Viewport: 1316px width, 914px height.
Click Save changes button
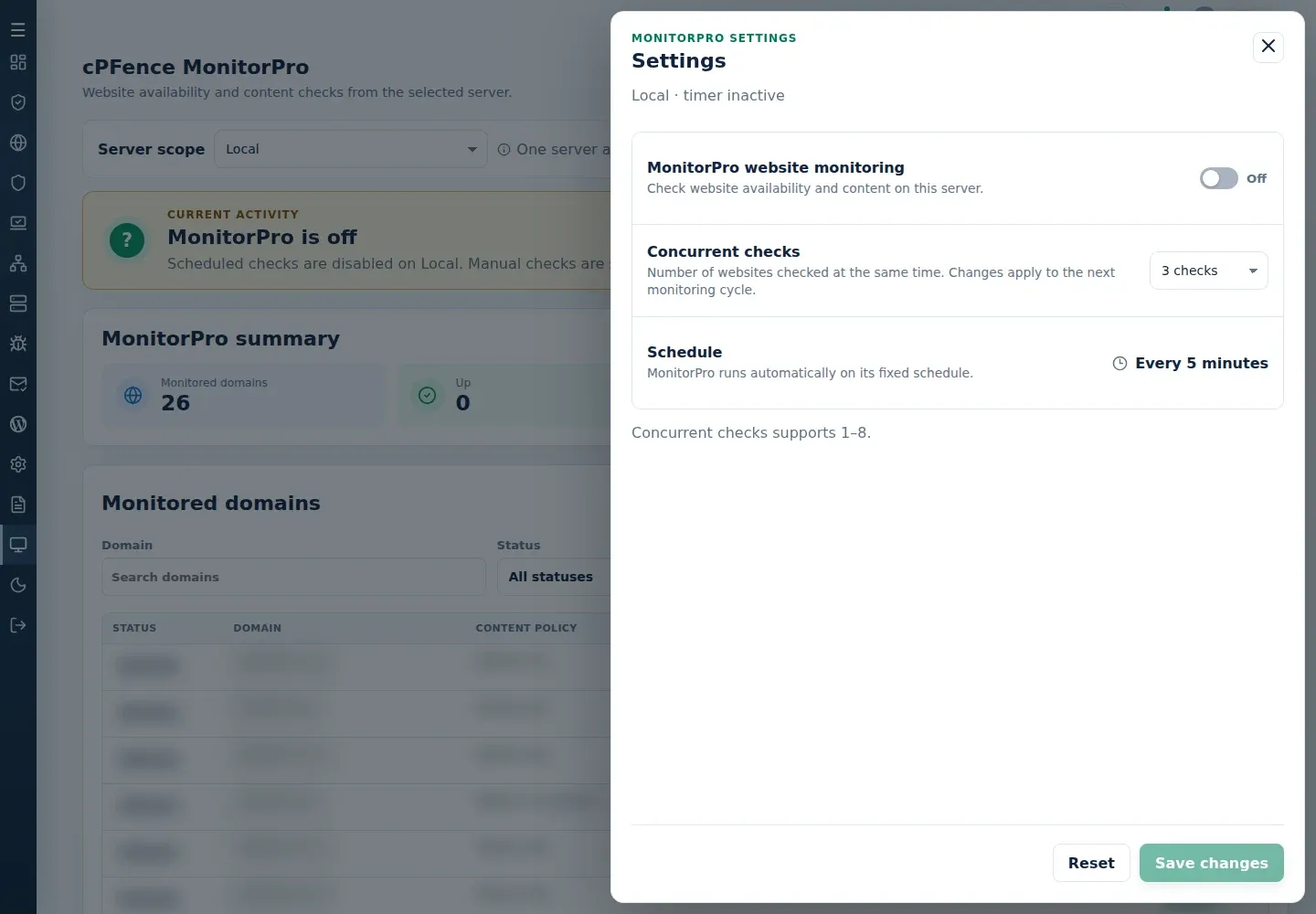coord(1211,863)
